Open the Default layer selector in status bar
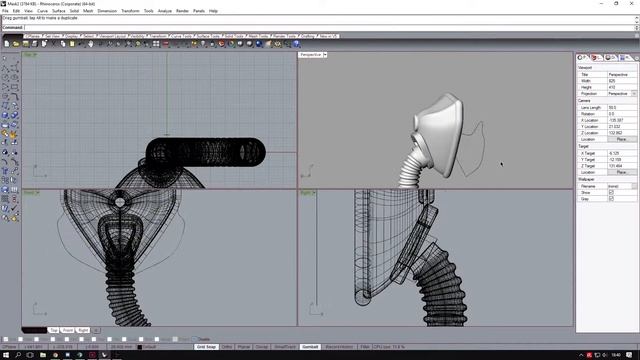The image size is (640, 360). 149,347
